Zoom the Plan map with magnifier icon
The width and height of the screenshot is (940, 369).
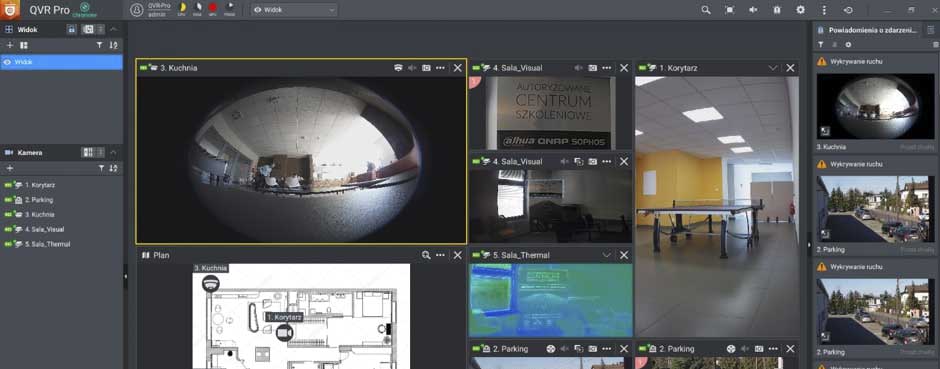[x=426, y=255]
